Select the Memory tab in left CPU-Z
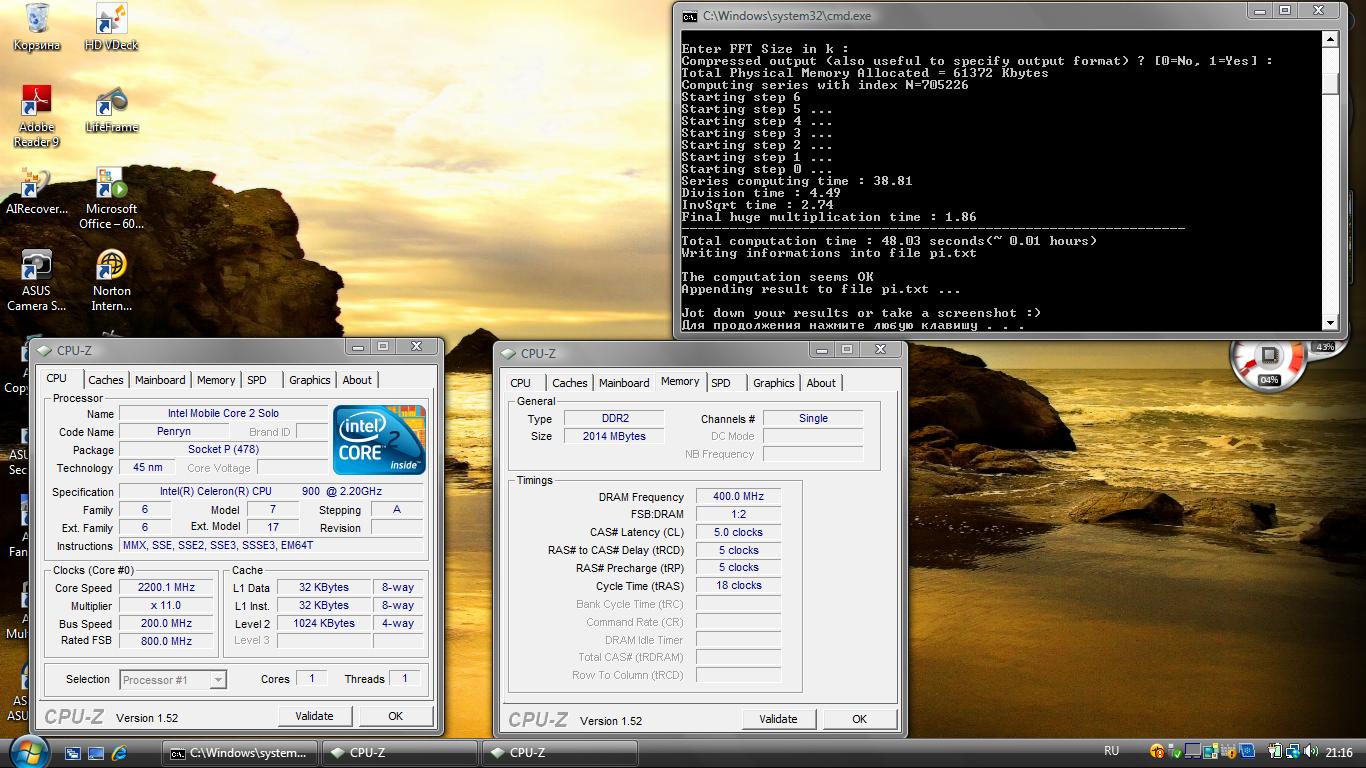1366x768 pixels. click(x=216, y=380)
